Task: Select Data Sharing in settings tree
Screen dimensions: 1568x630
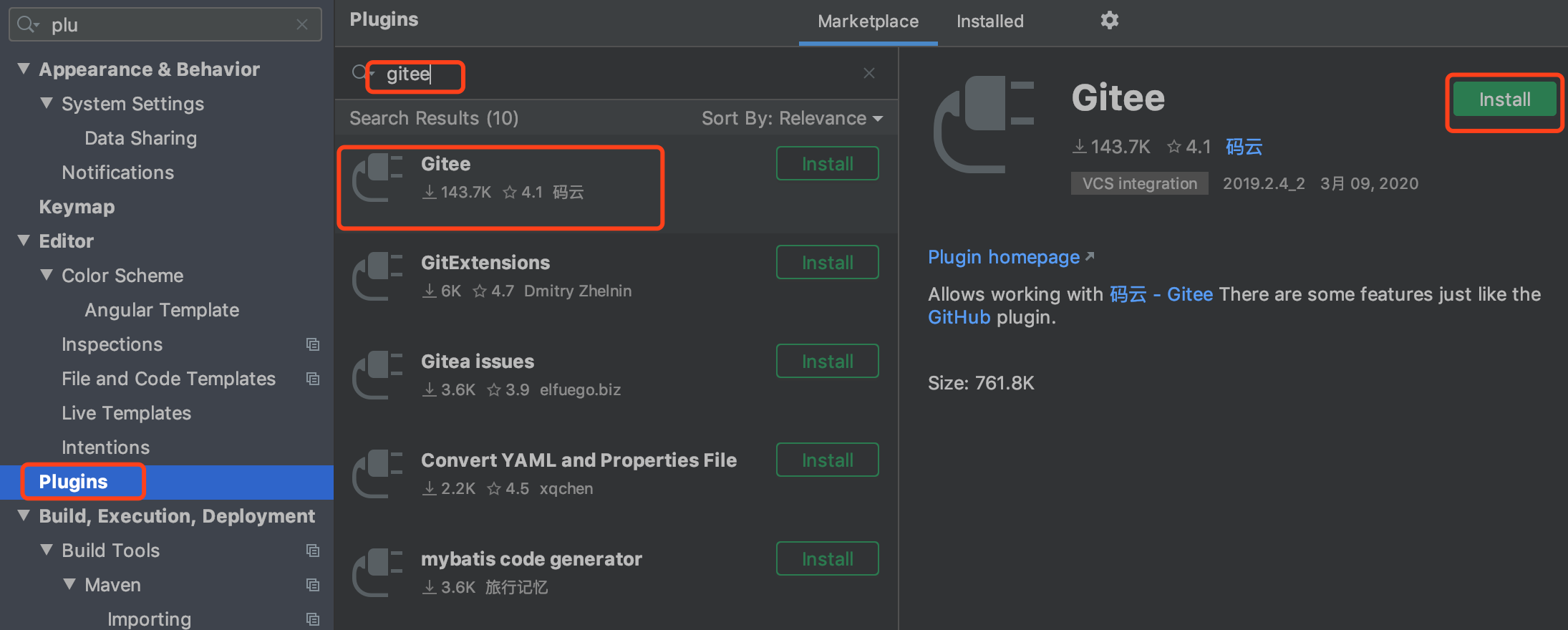Action: tap(140, 138)
